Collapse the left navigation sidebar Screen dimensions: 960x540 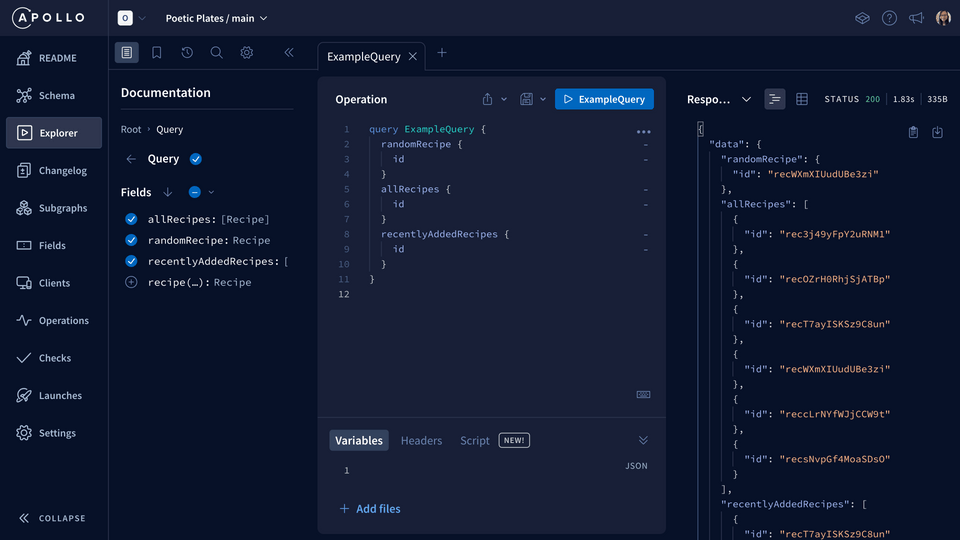(52, 518)
